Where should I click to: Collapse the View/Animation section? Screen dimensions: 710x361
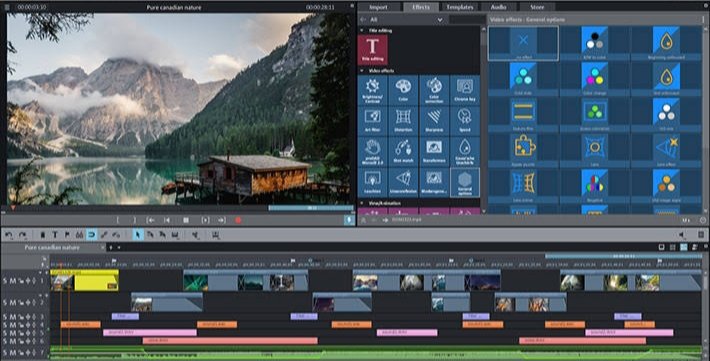[362, 203]
